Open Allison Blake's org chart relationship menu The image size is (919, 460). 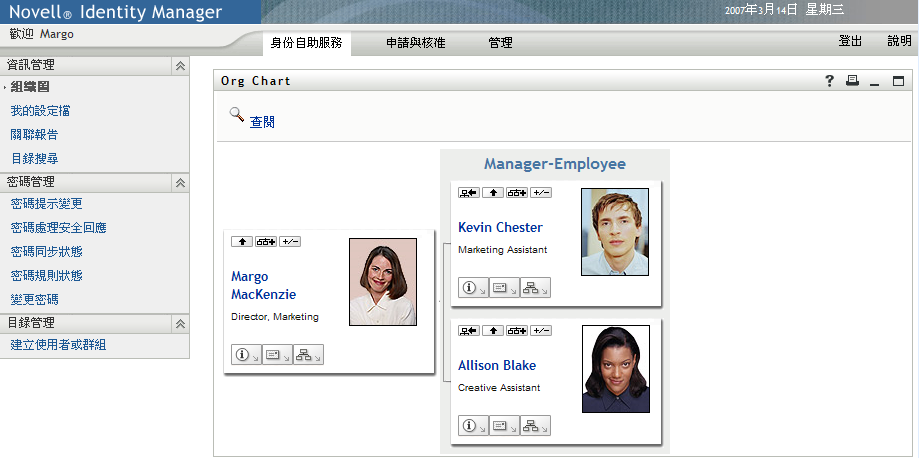click(535, 426)
